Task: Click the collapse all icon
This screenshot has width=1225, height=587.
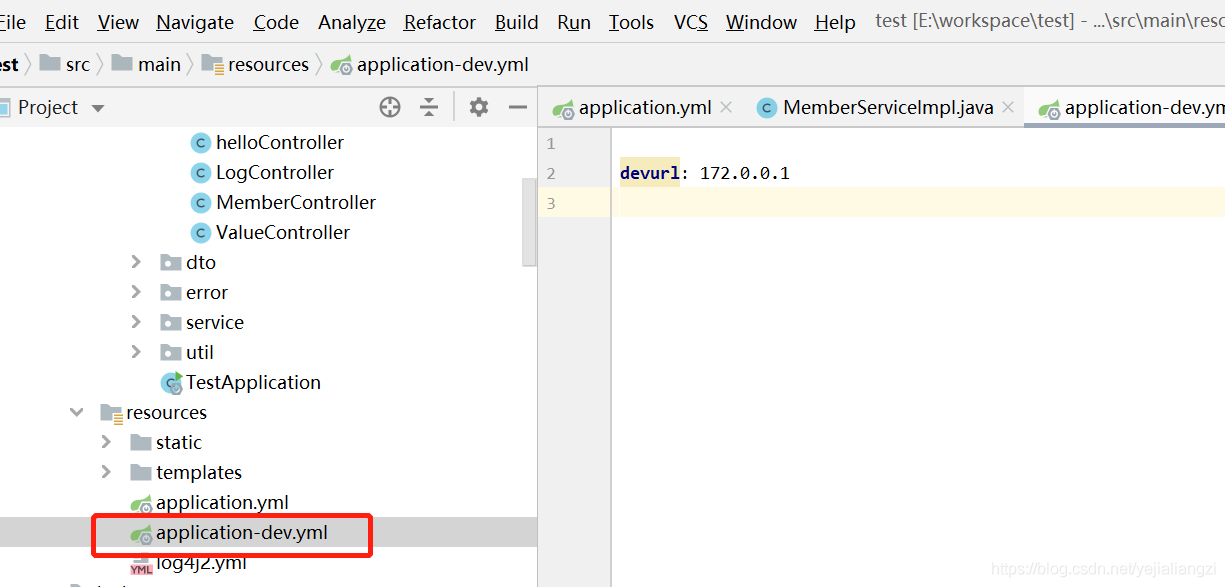Action: pos(429,107)
